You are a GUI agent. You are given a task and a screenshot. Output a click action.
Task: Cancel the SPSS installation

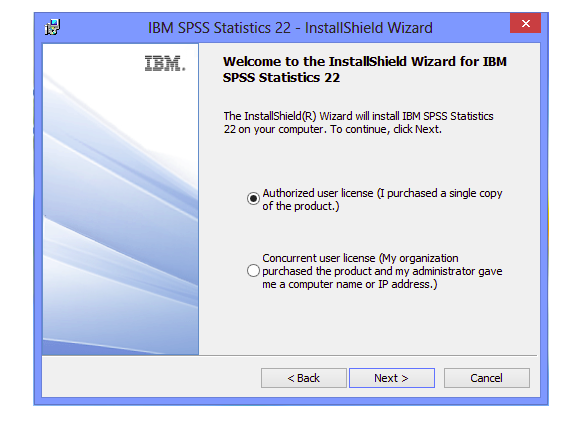click(487, 378)
